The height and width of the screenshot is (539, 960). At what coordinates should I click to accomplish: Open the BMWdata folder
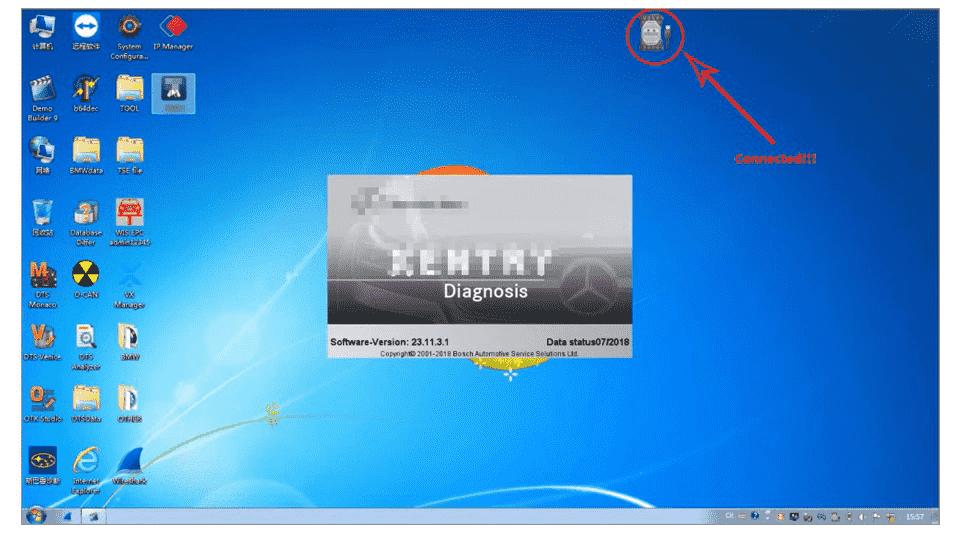click(86, 156)
